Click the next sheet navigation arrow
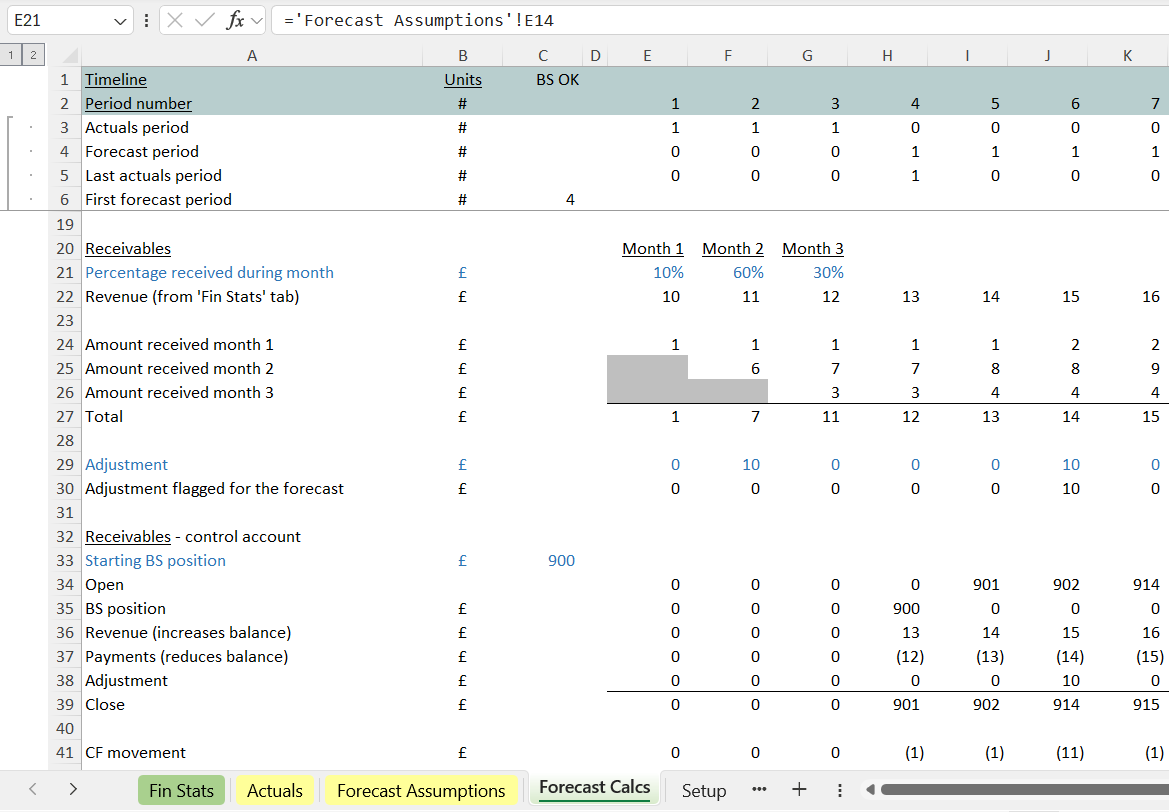The image size is (1169, 812). [73, 790]
